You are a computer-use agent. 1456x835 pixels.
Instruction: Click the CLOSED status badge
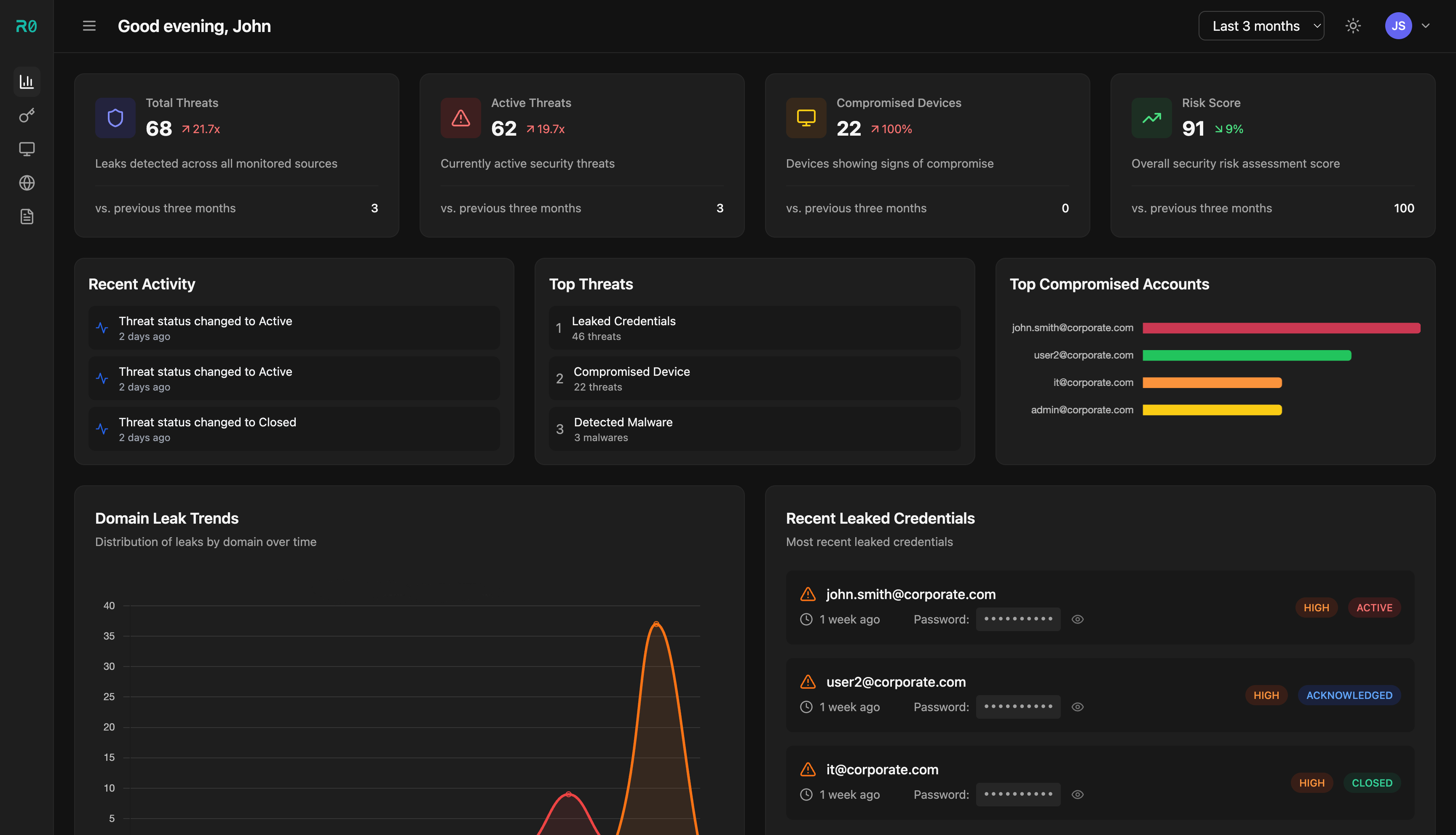point(1372,783)
